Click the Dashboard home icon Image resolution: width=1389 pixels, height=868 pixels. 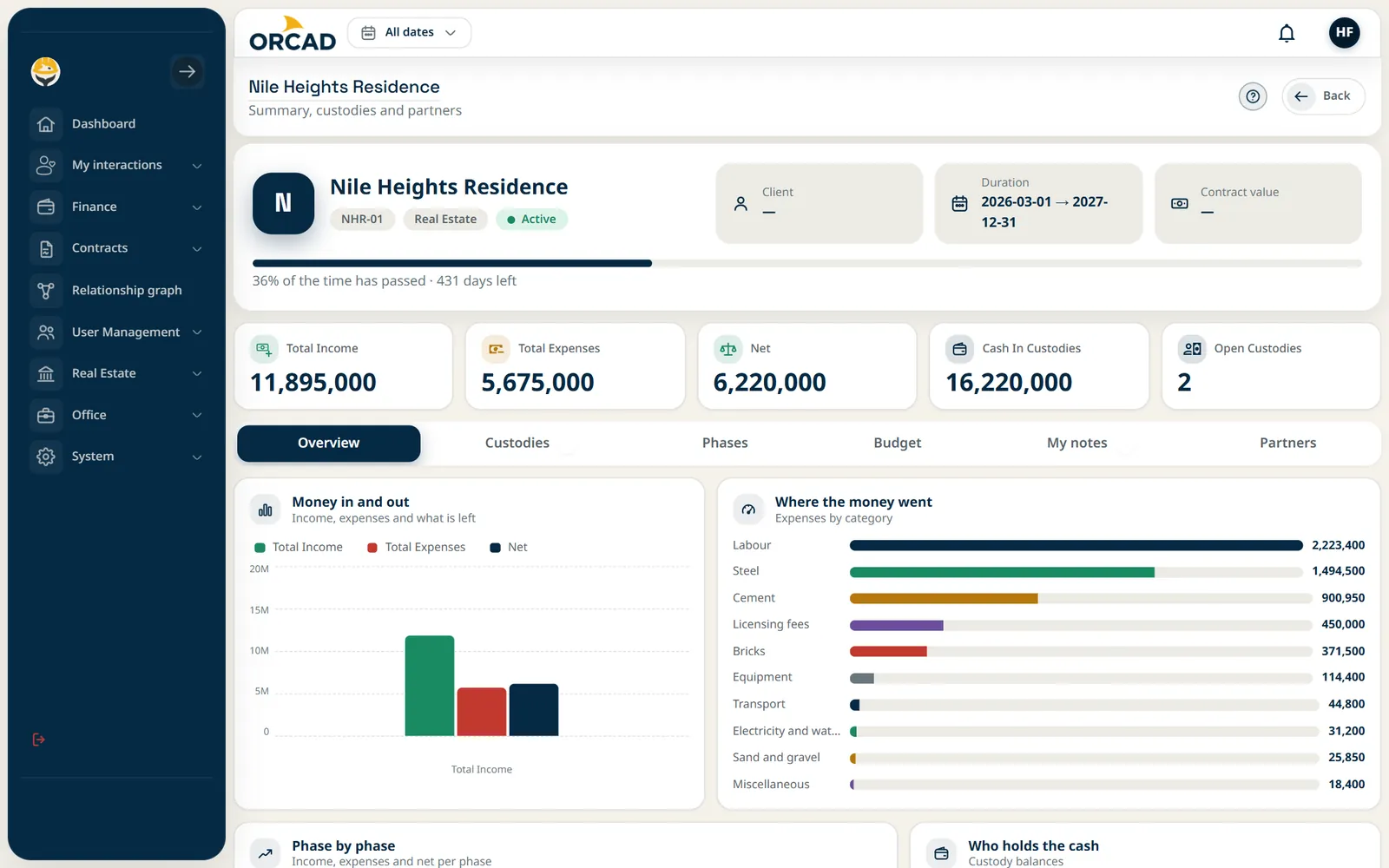46,124
